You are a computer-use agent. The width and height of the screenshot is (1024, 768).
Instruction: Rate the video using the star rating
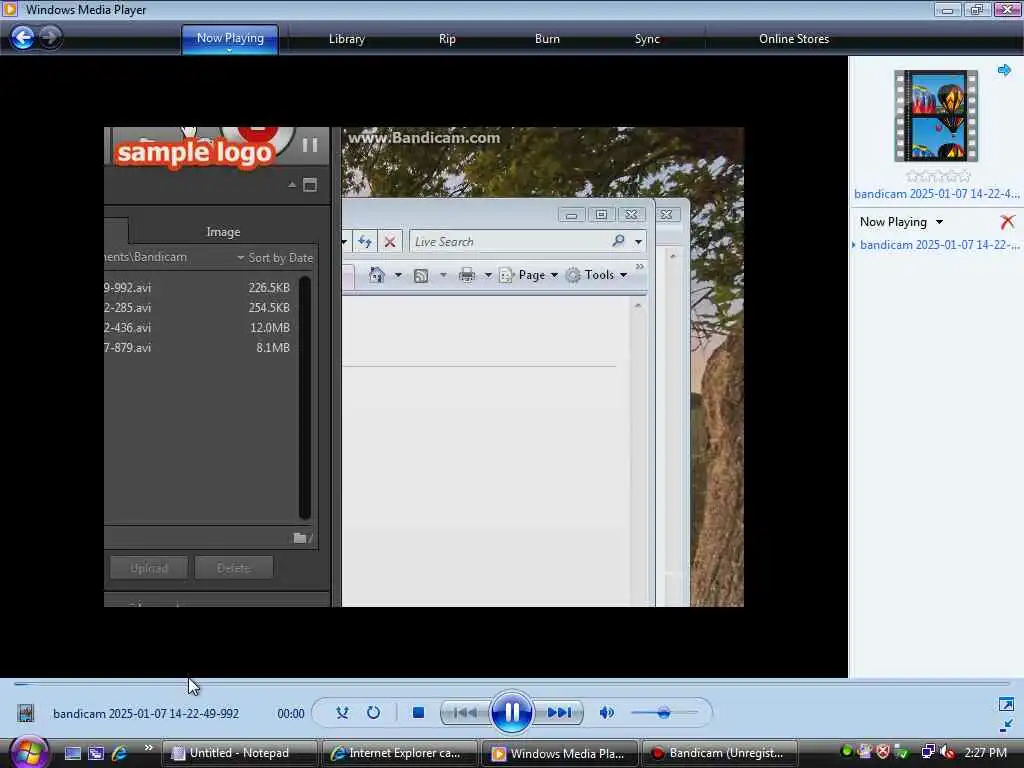click(x=938, y=176)
